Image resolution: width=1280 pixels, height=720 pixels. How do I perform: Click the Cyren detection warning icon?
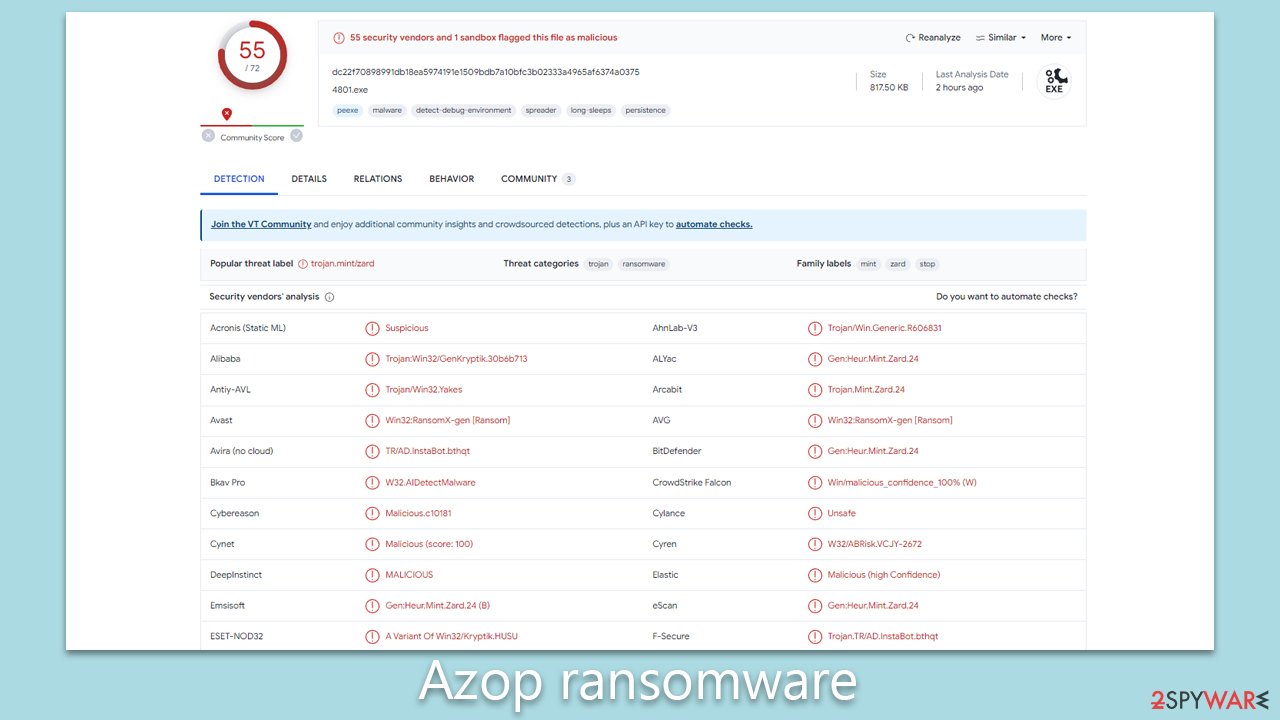(x=815, y=544)
